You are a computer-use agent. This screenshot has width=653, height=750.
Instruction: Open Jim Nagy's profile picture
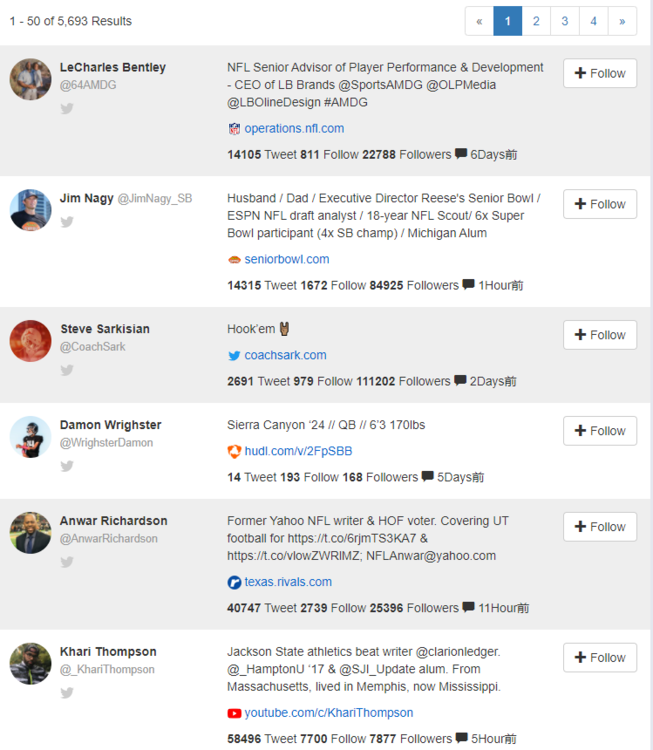coord(31,210)
